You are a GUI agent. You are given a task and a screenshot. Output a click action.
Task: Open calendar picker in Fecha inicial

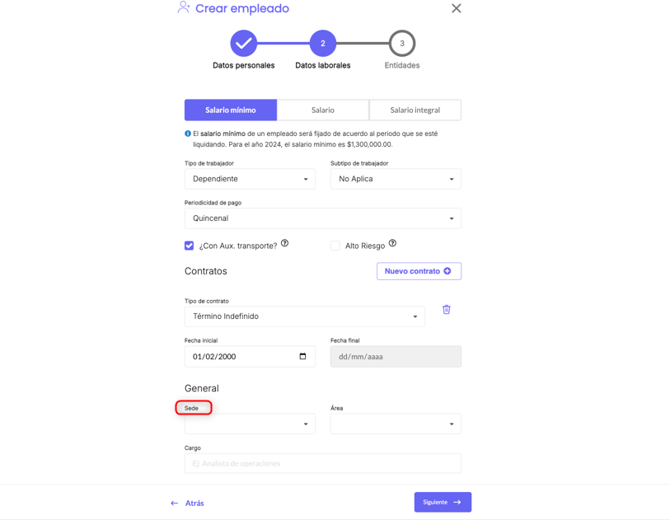pyautogui.click(x=303, y=356)
